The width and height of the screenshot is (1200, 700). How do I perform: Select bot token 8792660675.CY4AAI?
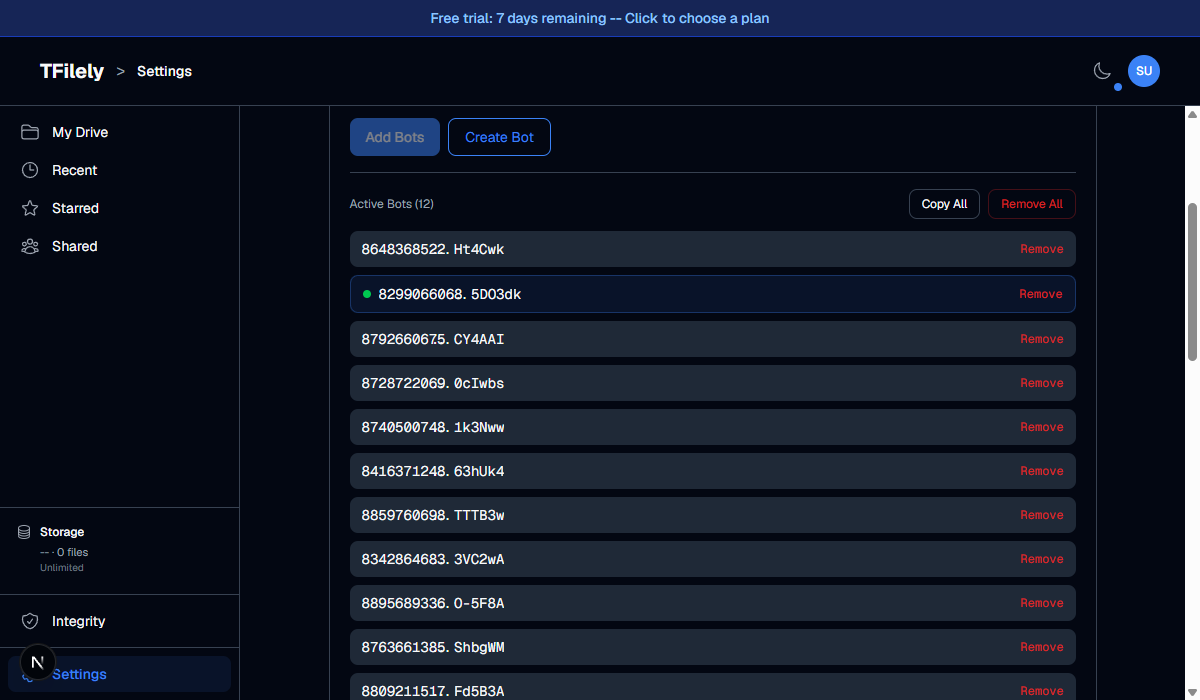(x=433, y=339)
